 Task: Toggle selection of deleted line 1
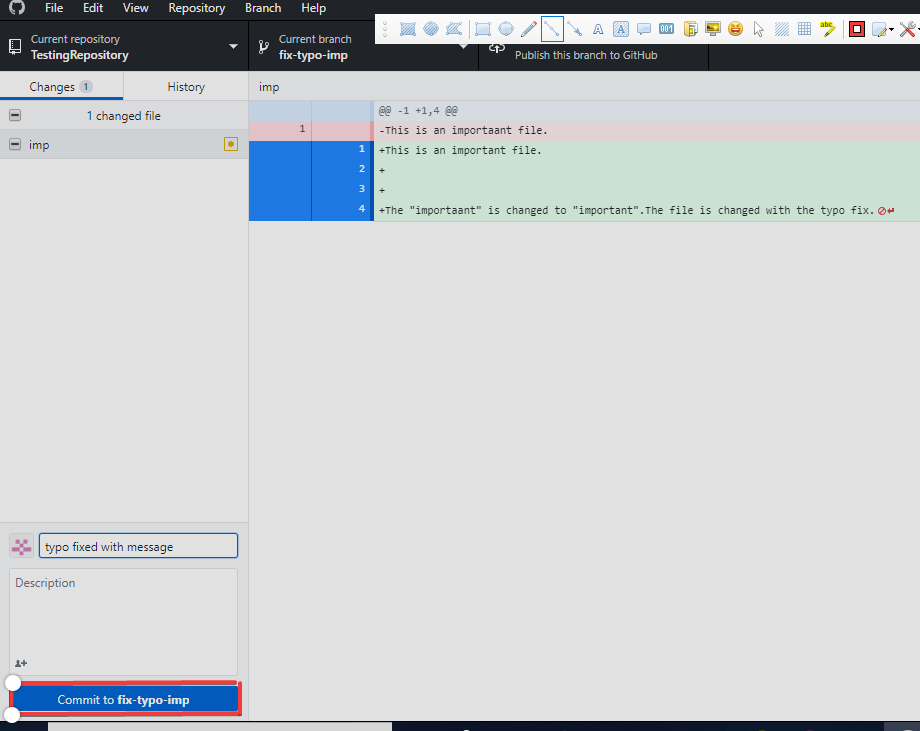(311, 131)
